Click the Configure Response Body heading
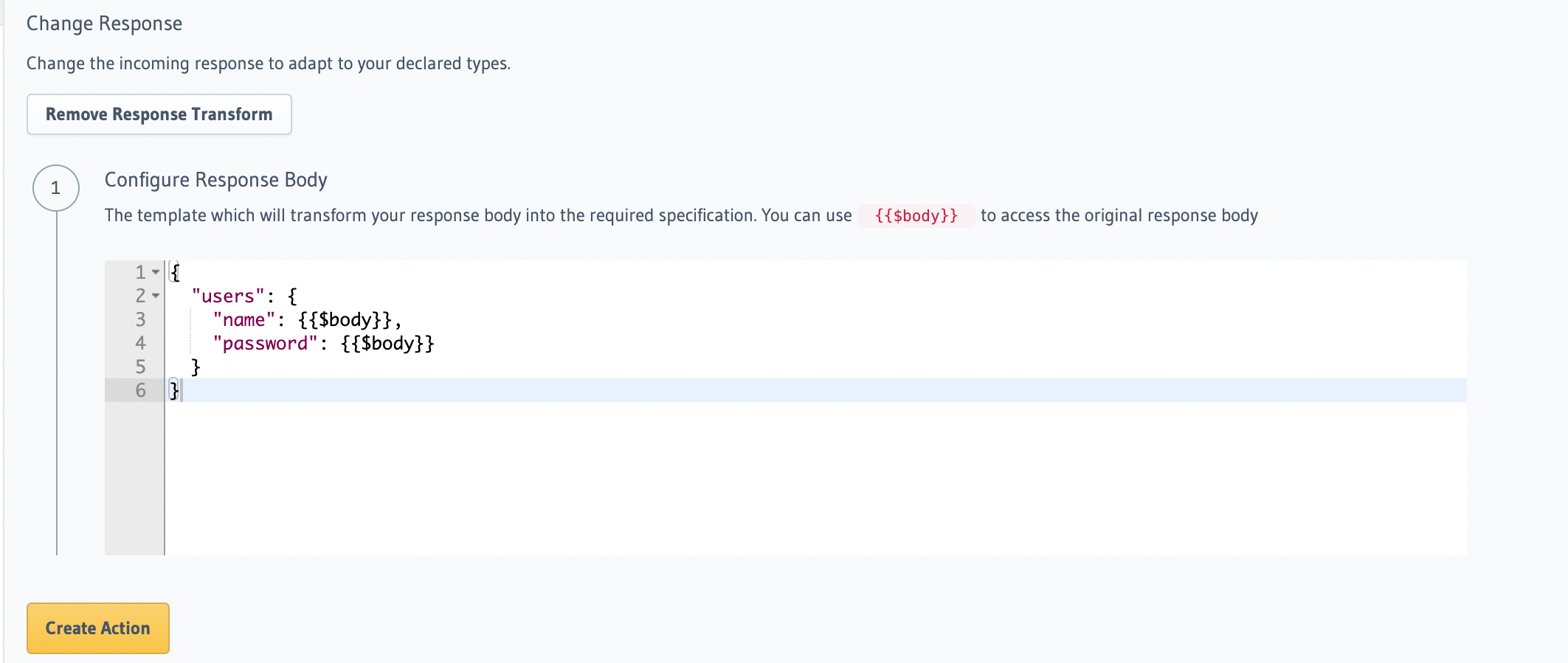This screenshot has width=1568, height=663. tap(215, 180)
